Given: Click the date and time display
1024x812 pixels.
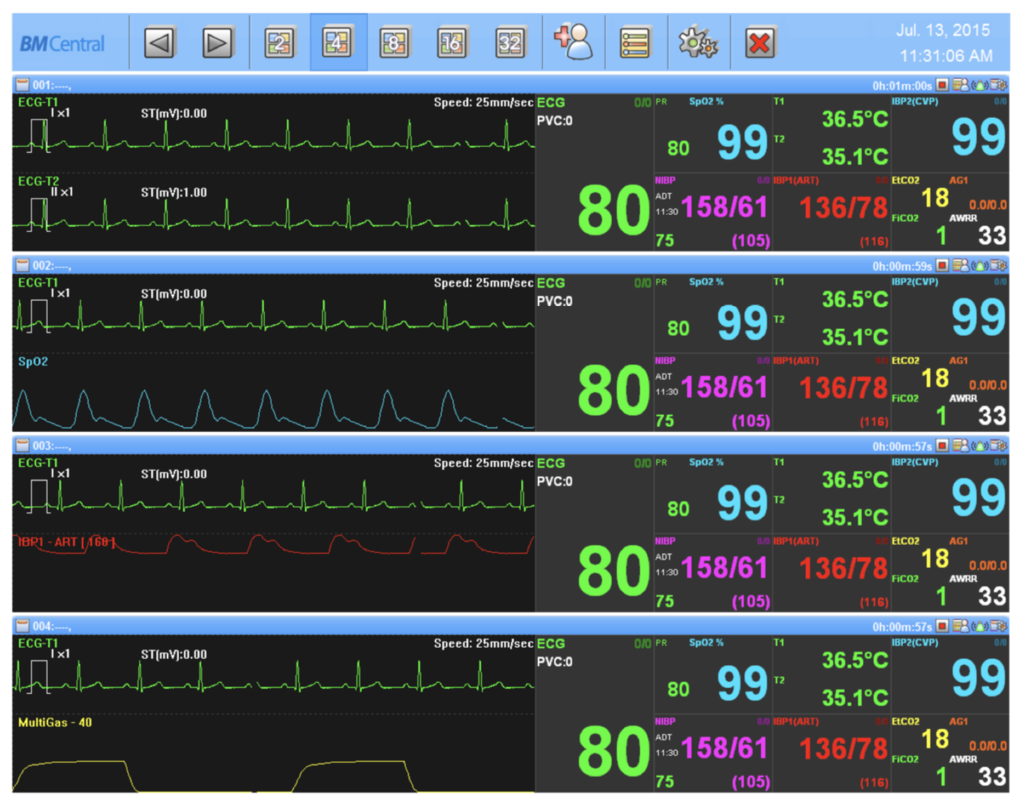Looking at the screenshot, I should click(x=944, y=43).
